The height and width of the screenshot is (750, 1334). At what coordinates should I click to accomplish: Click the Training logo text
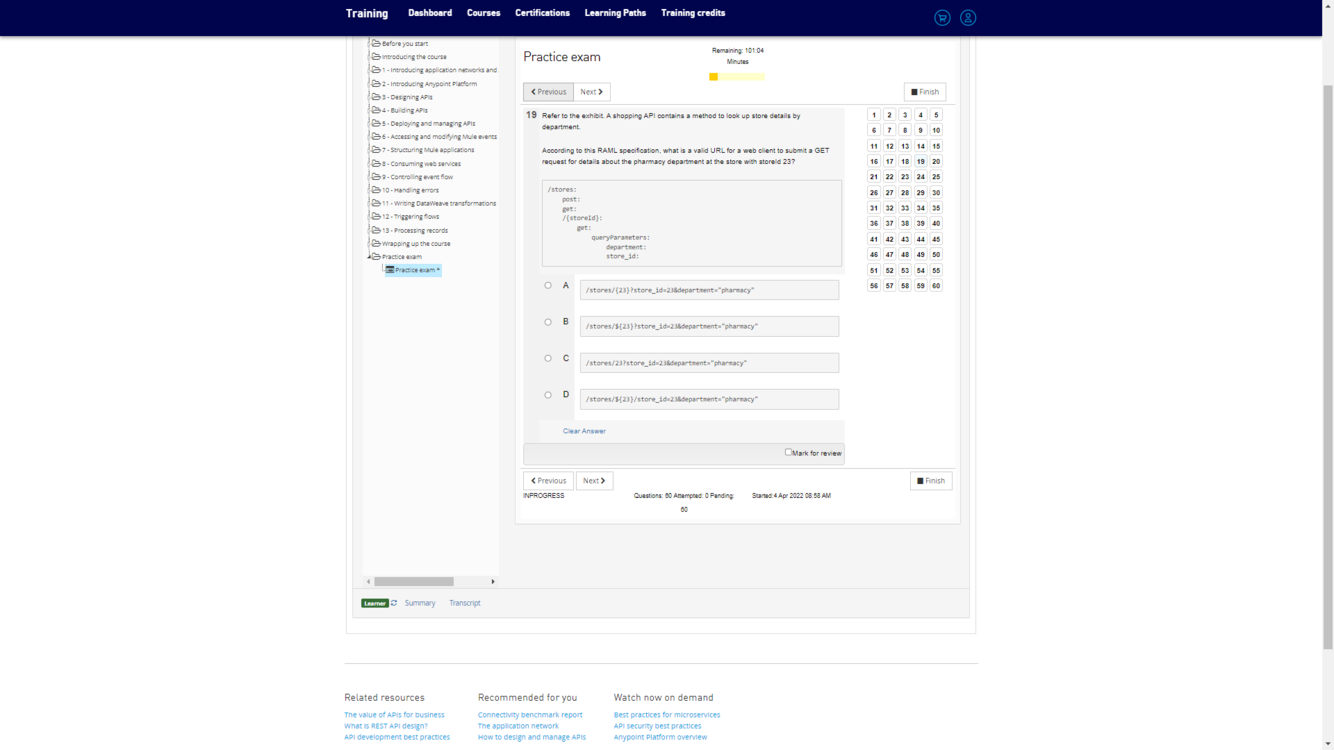click(367, 14)
